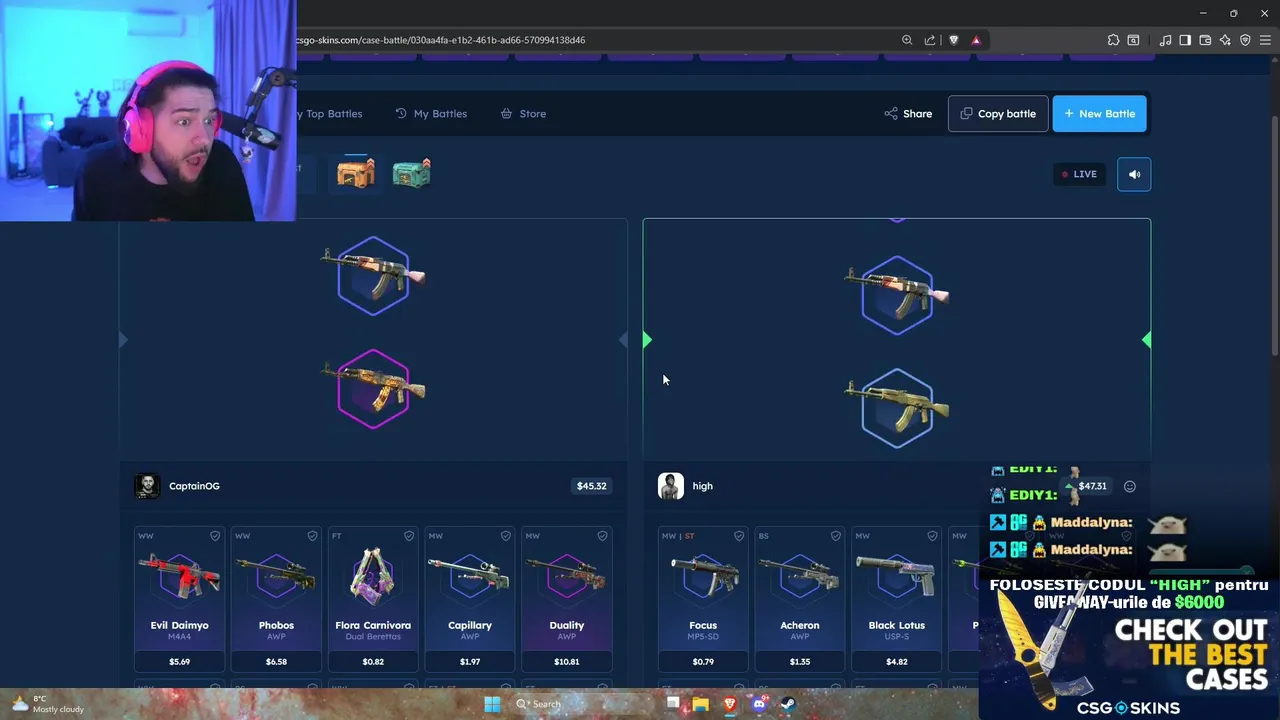Click the shield icon on Evil Daimyo card

pos(215,536)
